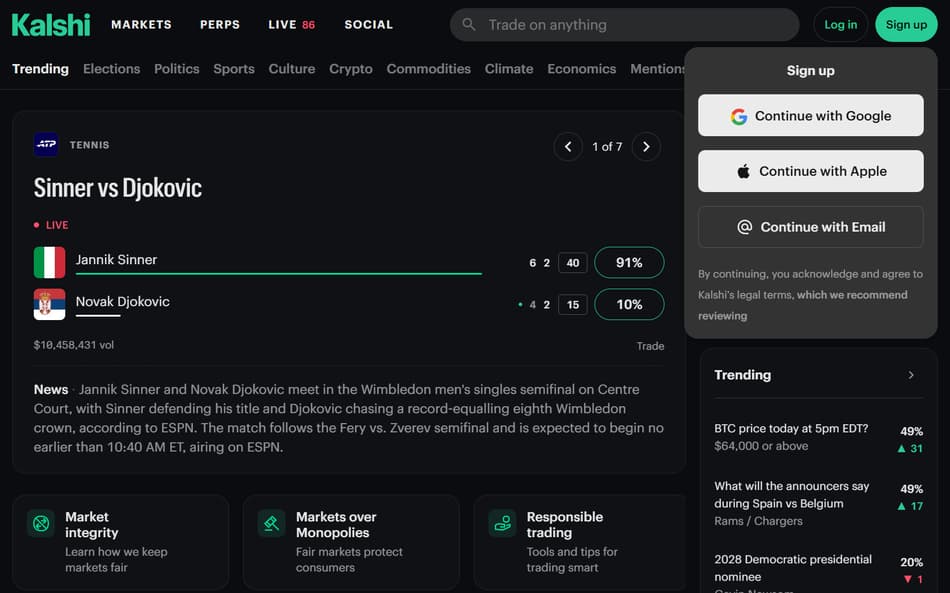
Task: Click the Italy flag beside Jannik Sinner
Action: [50, 262]
